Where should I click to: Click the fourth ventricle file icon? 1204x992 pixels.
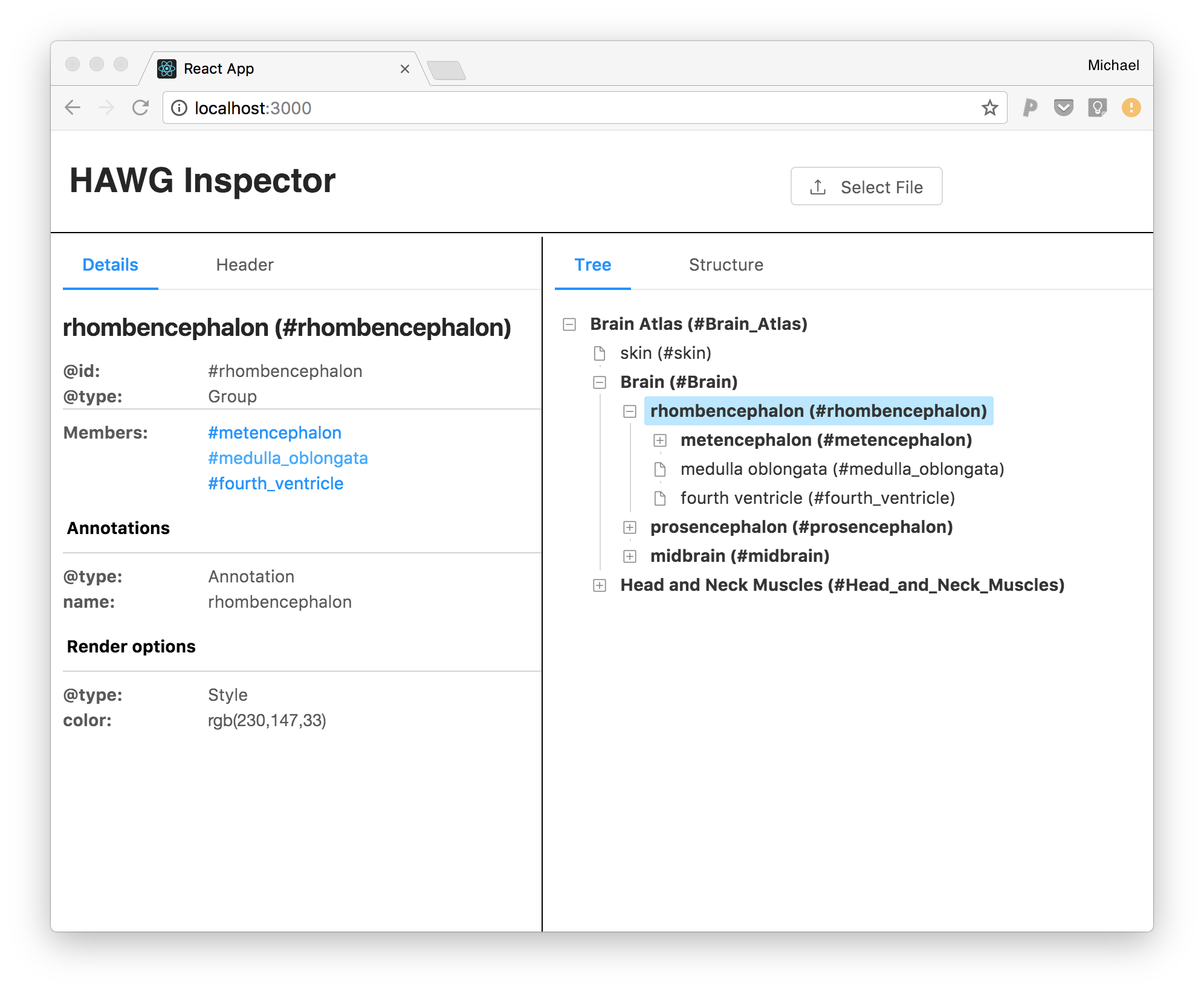tap(660, 498)
